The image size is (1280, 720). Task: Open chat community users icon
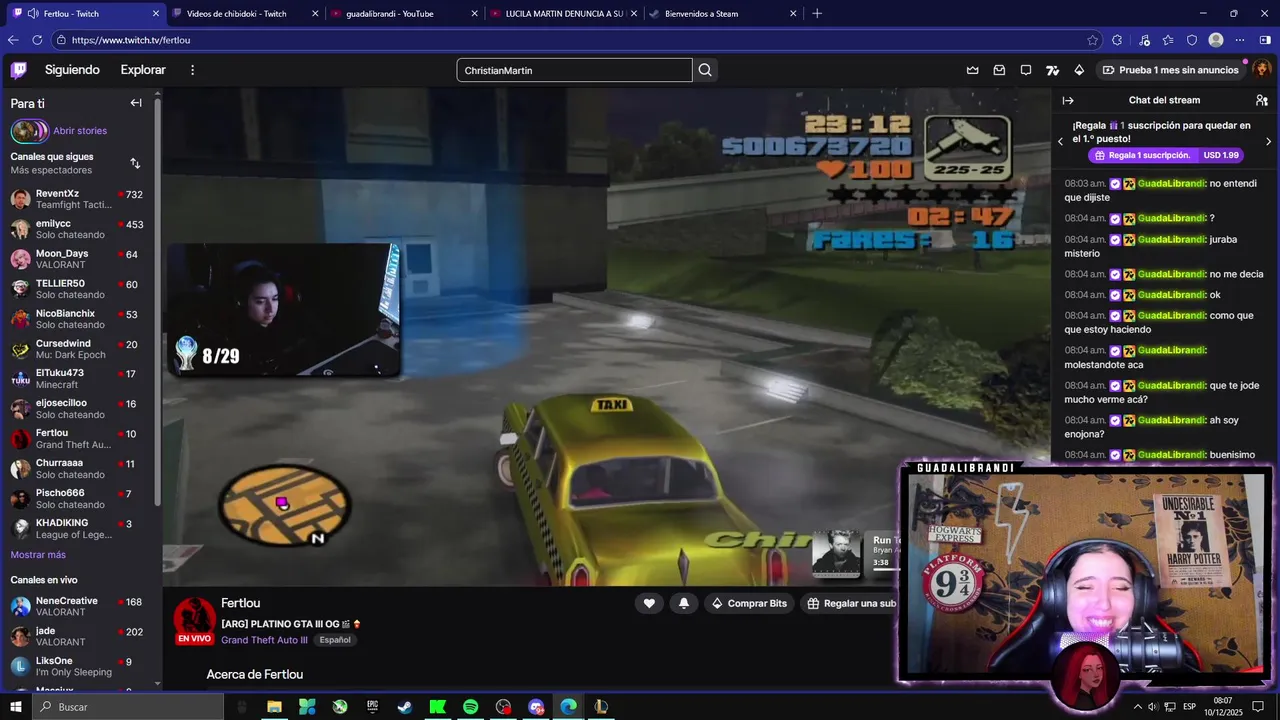pos(1262,100)
